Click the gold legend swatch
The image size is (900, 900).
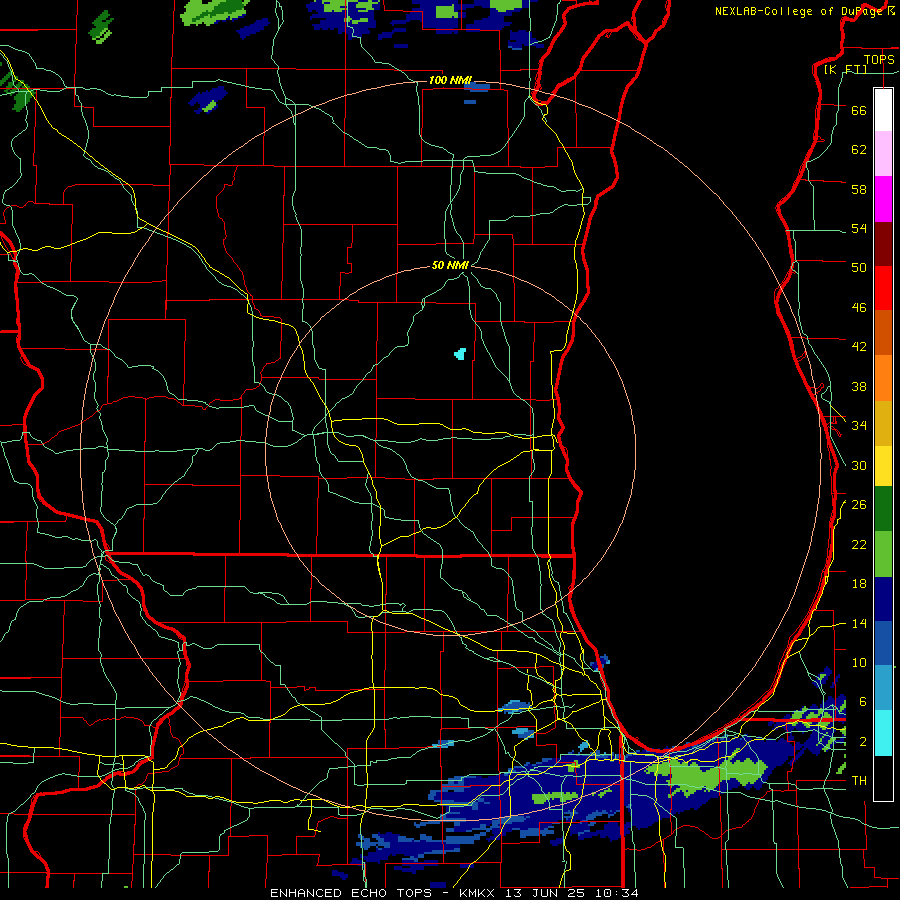point(883,424)
